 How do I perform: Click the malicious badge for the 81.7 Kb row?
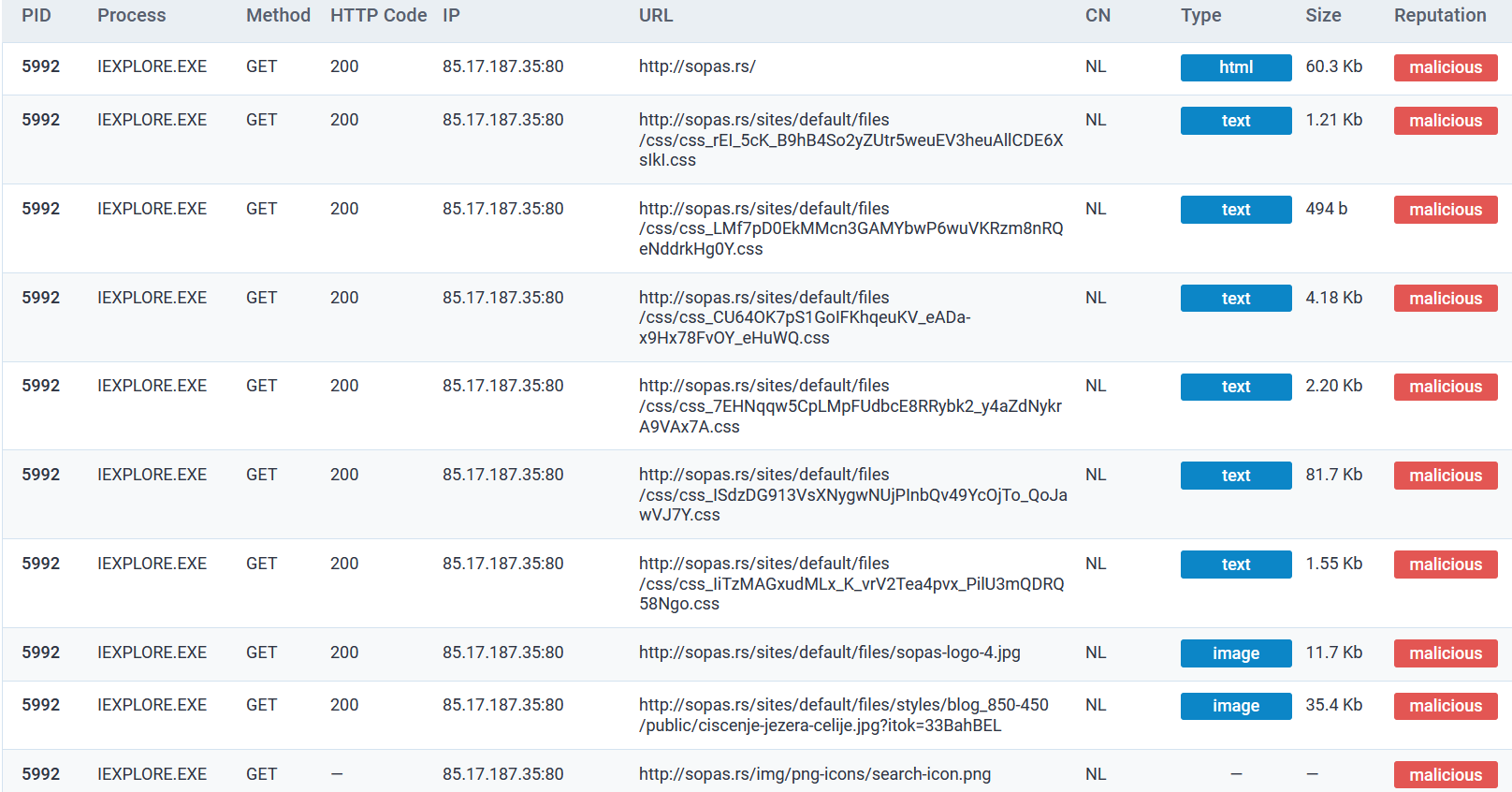tap(1446, 476)
